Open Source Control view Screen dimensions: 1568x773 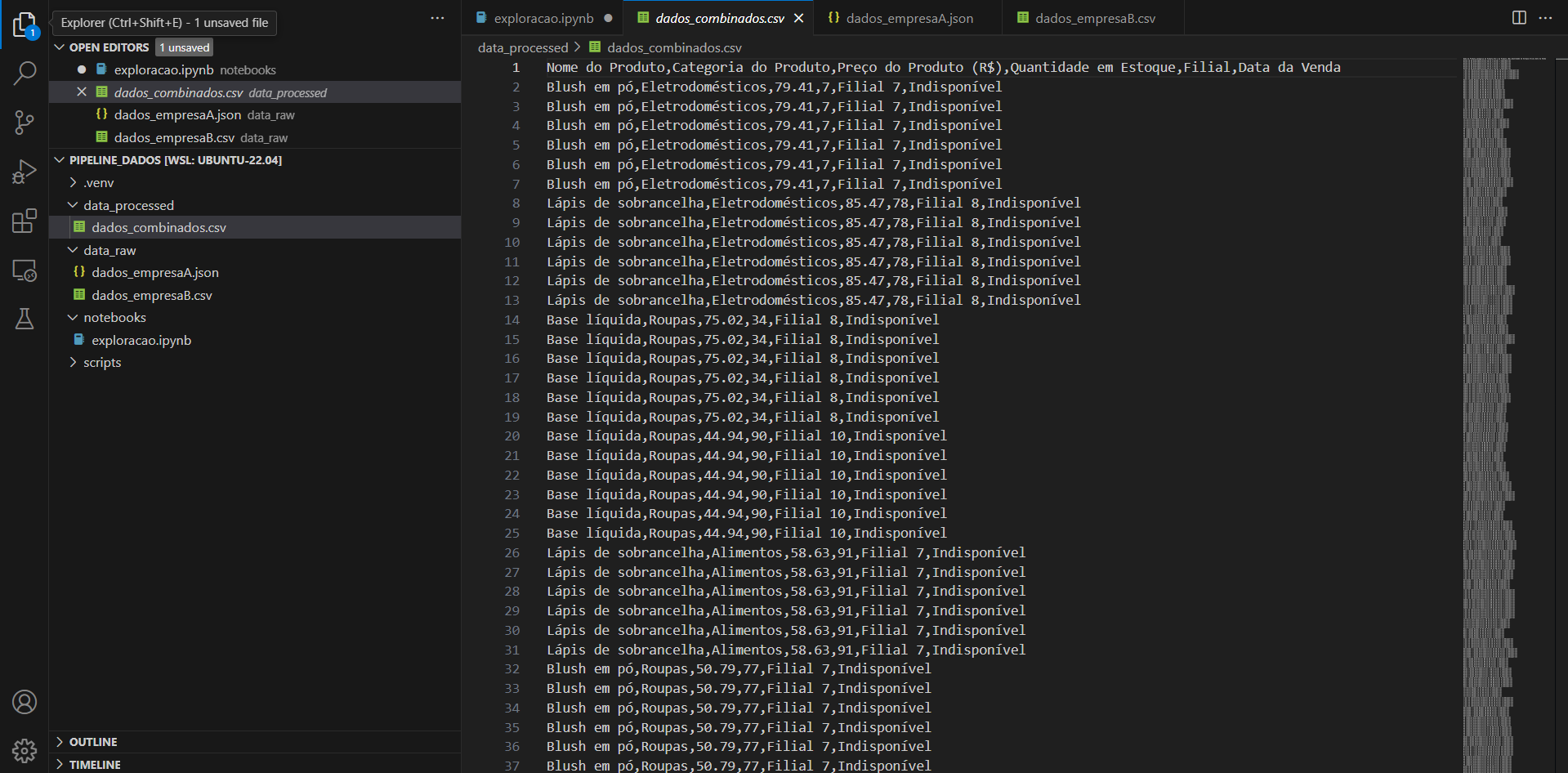[x=25, y=123]
